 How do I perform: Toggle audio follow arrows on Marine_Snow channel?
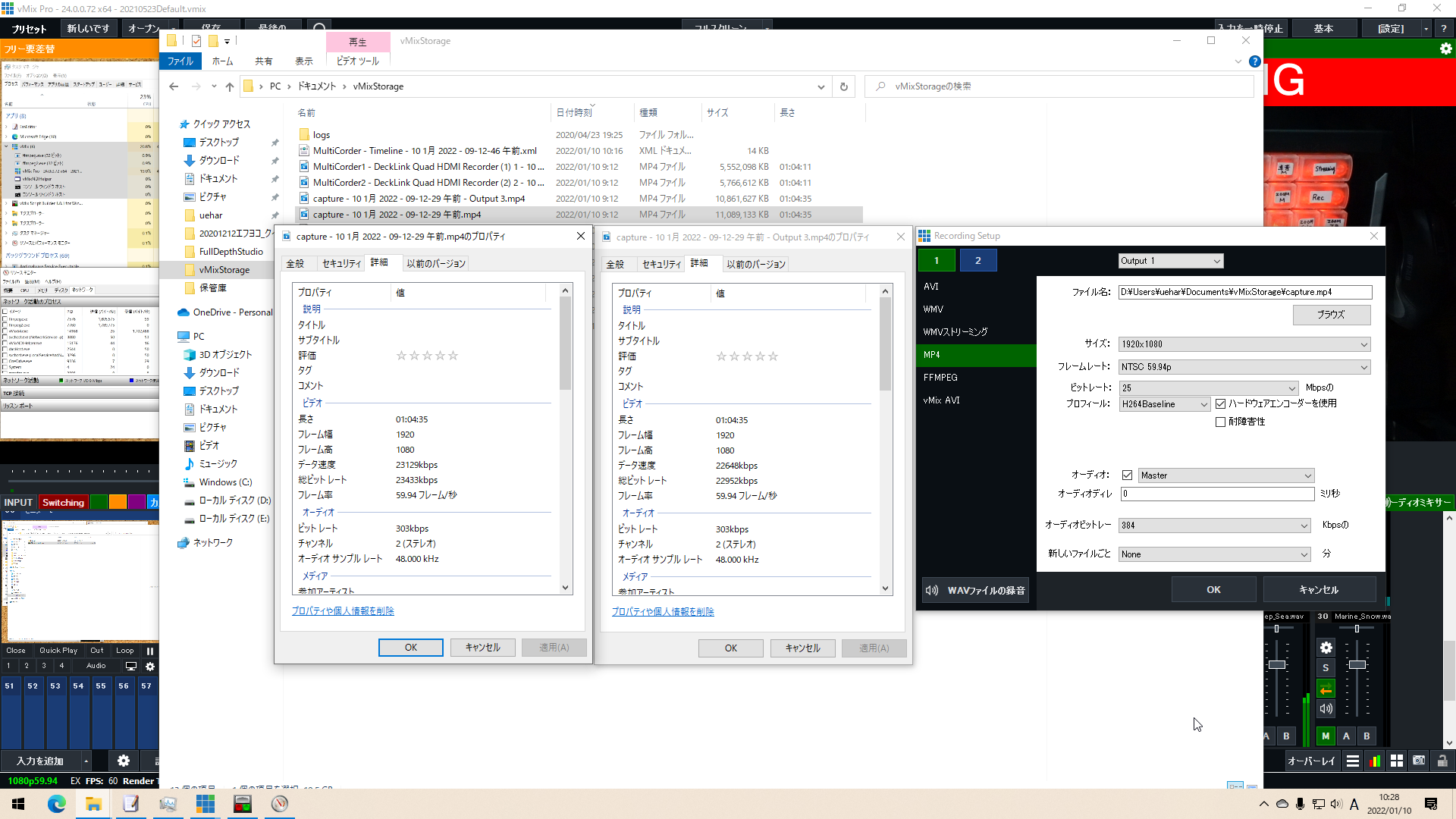(1326, 689)
